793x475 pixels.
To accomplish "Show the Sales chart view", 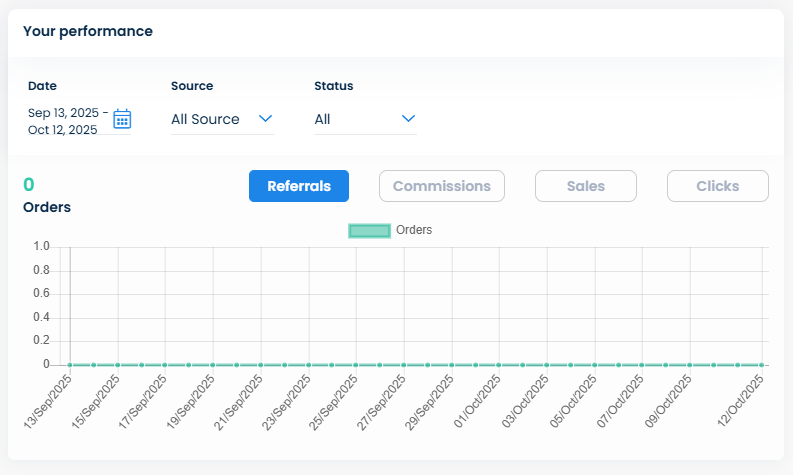I will 585,186.
